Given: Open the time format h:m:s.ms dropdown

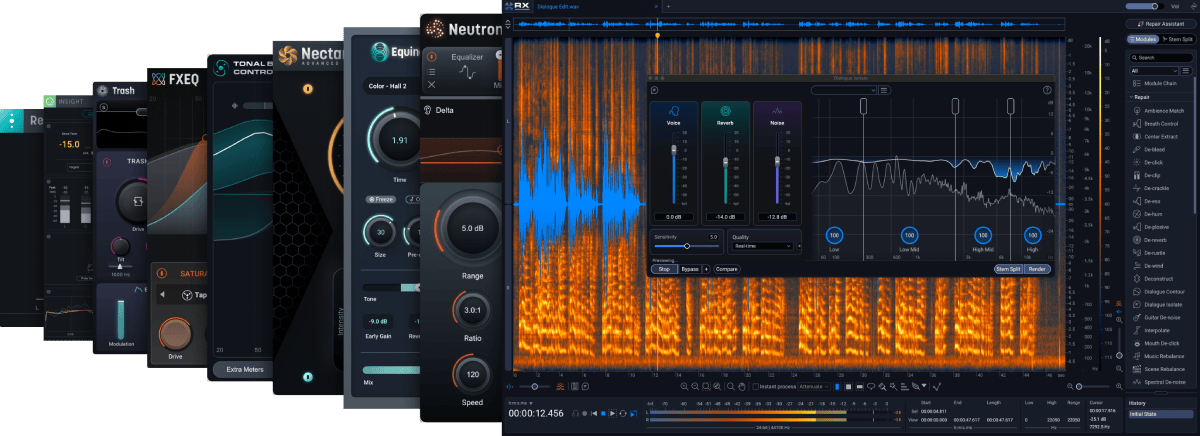Looking at the screenshot, I should 520,403.
